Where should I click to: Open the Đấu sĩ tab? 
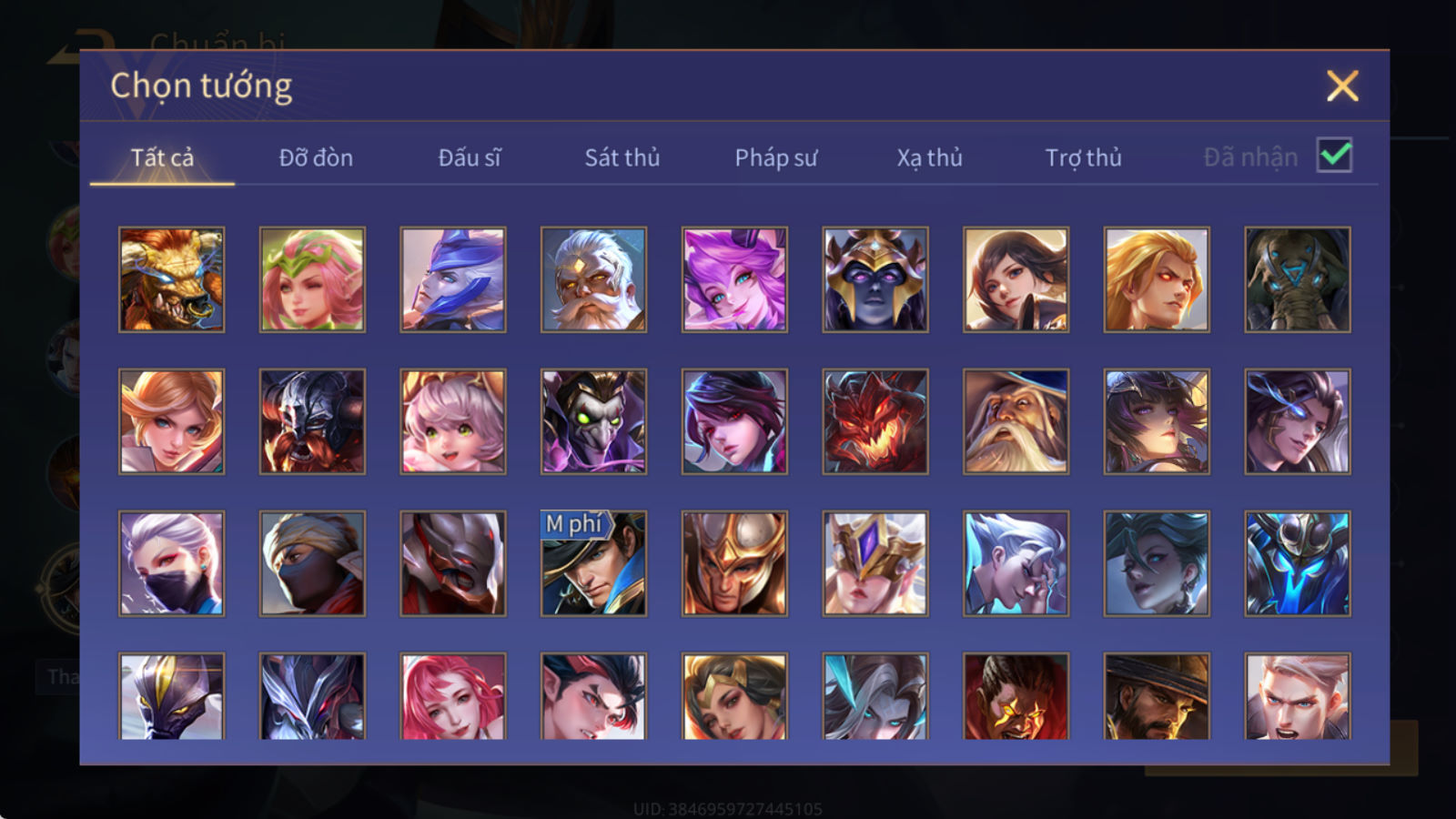point(470,157)
